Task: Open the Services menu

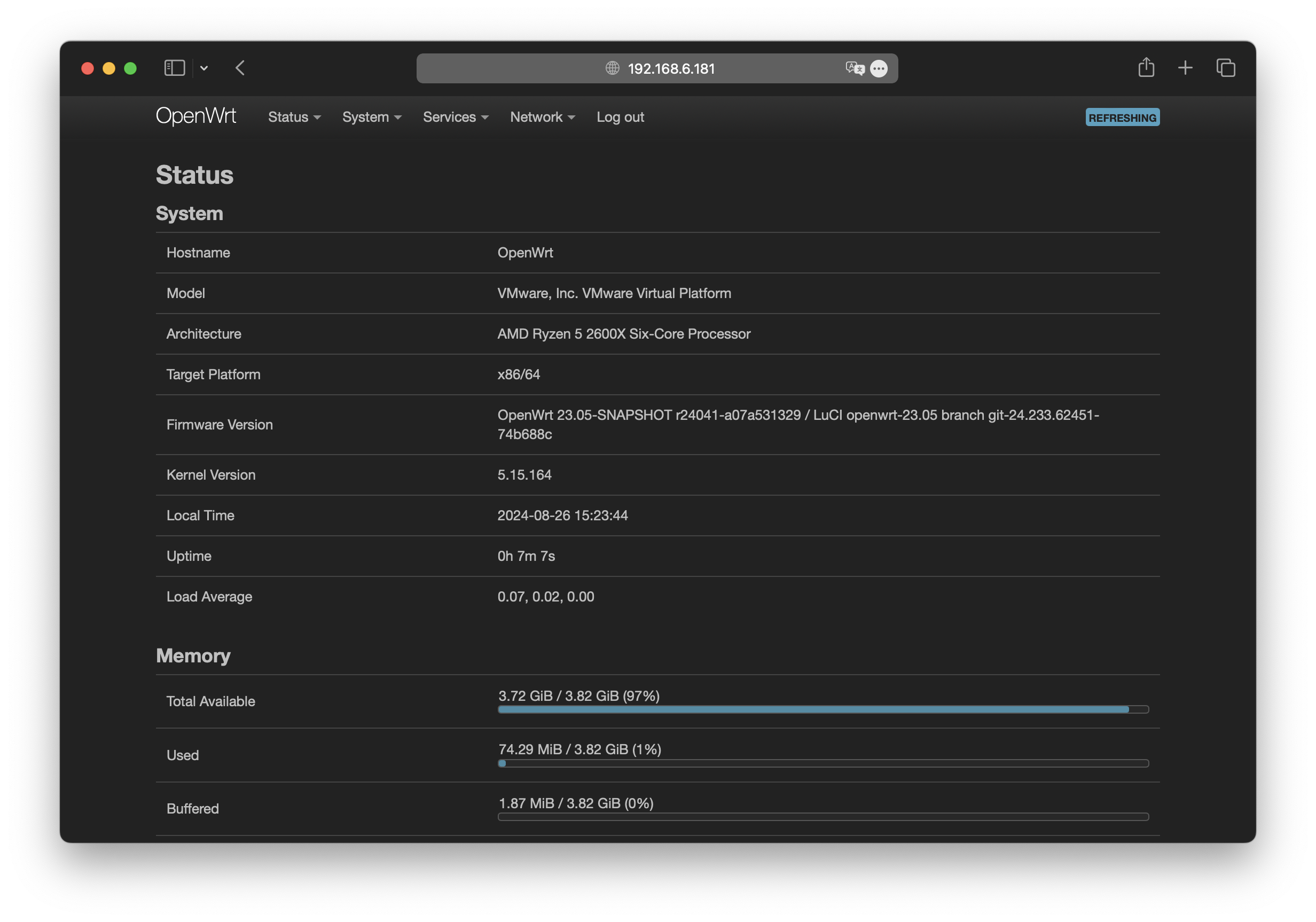Action: [455, 117]
